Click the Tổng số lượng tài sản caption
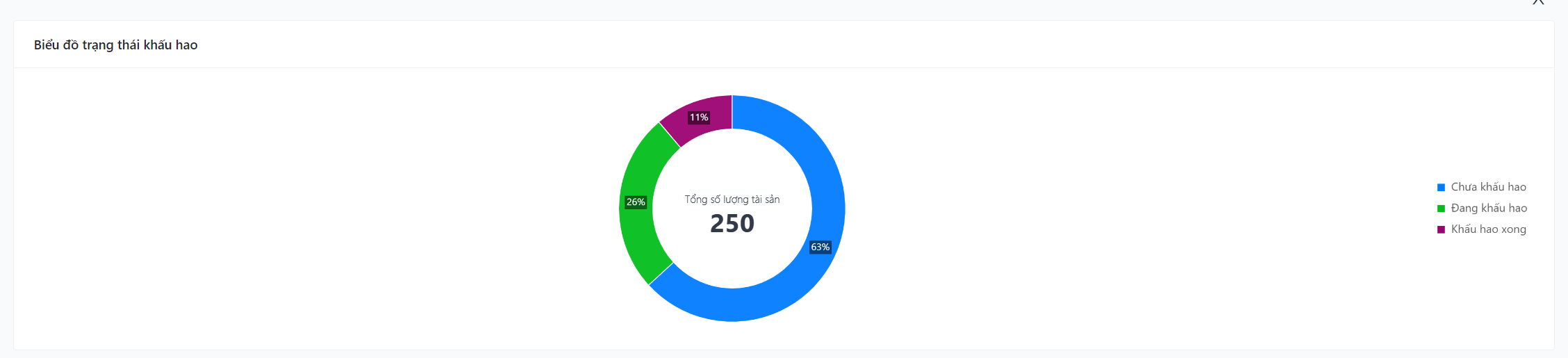Screen dimensions: 1568x358 point(732,200)
